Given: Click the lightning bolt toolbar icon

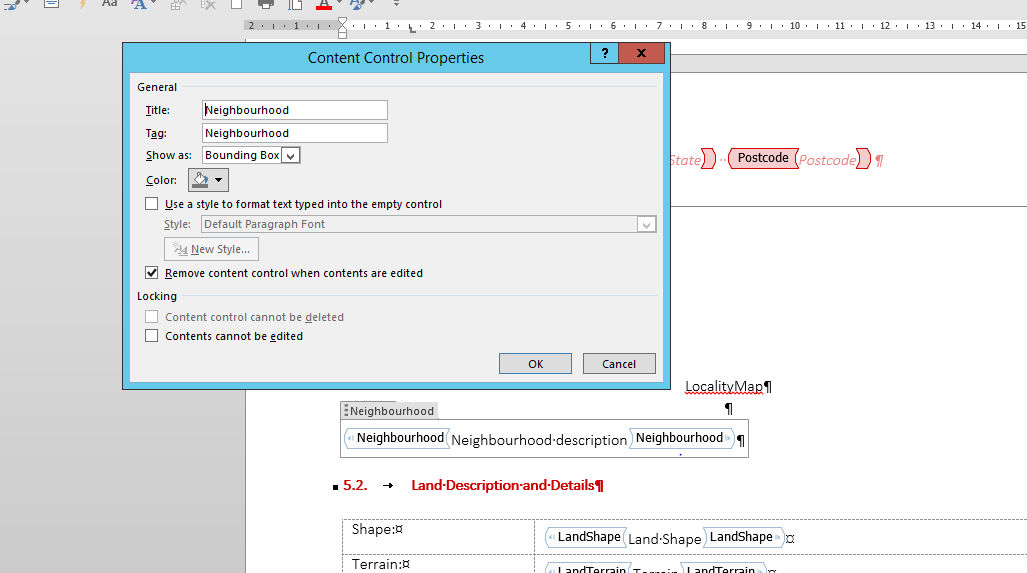Looking at the screenshot, I should click(83, 4).
